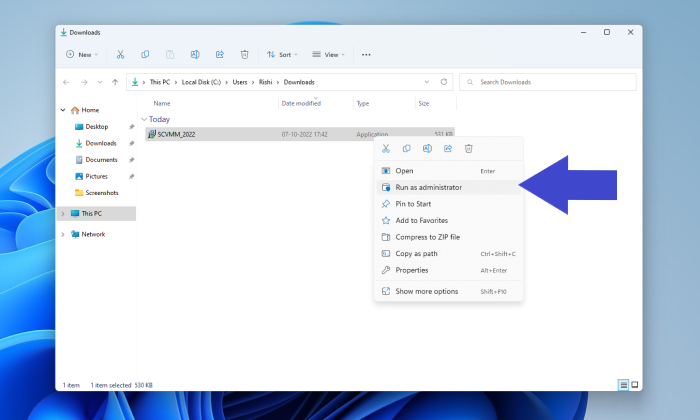Viewport: 700px width, 420px height.
Task: Sort by the Name column header
Action: tap(162, 104)
